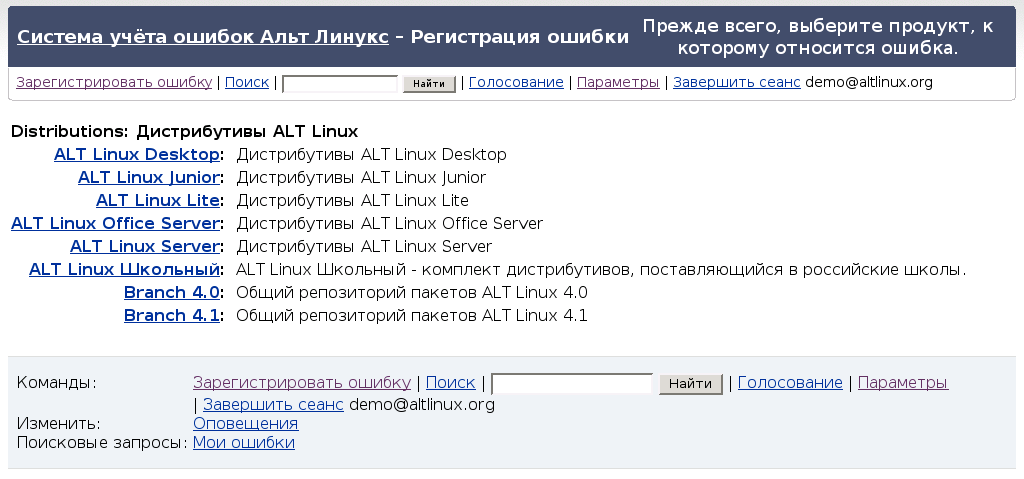Click the header title Система учёта ошибок Альт Линукс
The image size is (1024, 479).
203,37
